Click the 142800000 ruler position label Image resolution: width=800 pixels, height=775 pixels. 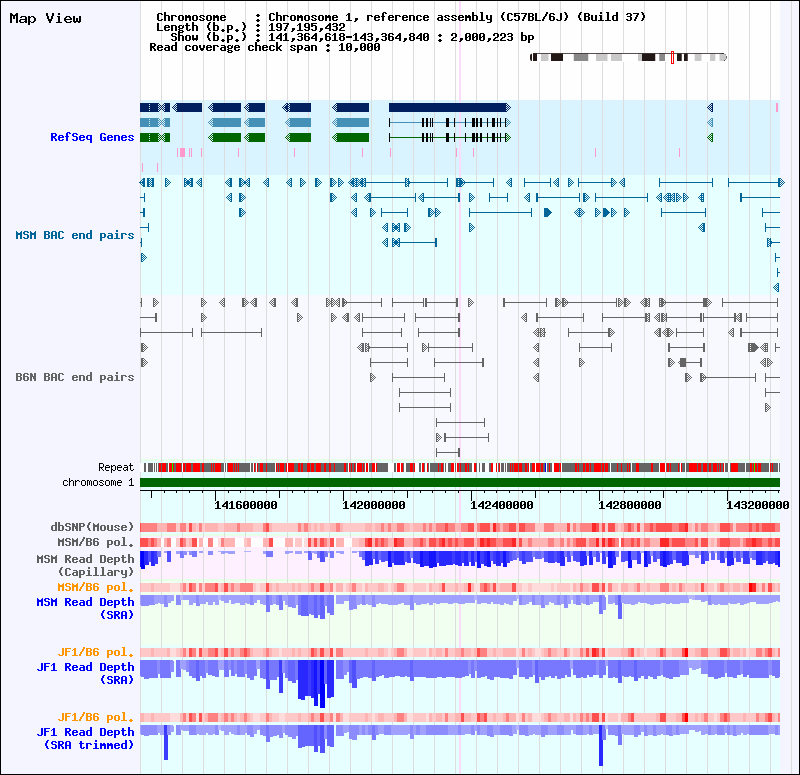pos(630,505)
